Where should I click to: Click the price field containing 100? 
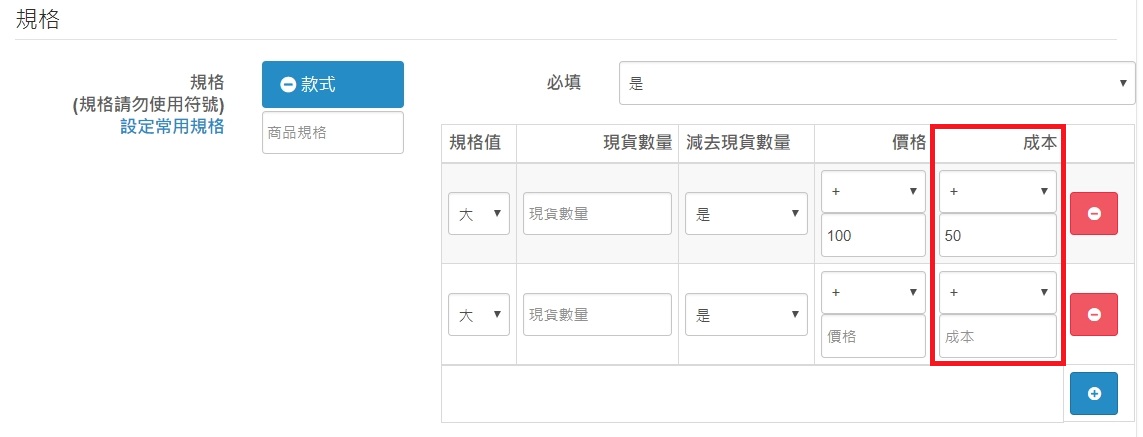pyautogui.click(x=873, y=237)
